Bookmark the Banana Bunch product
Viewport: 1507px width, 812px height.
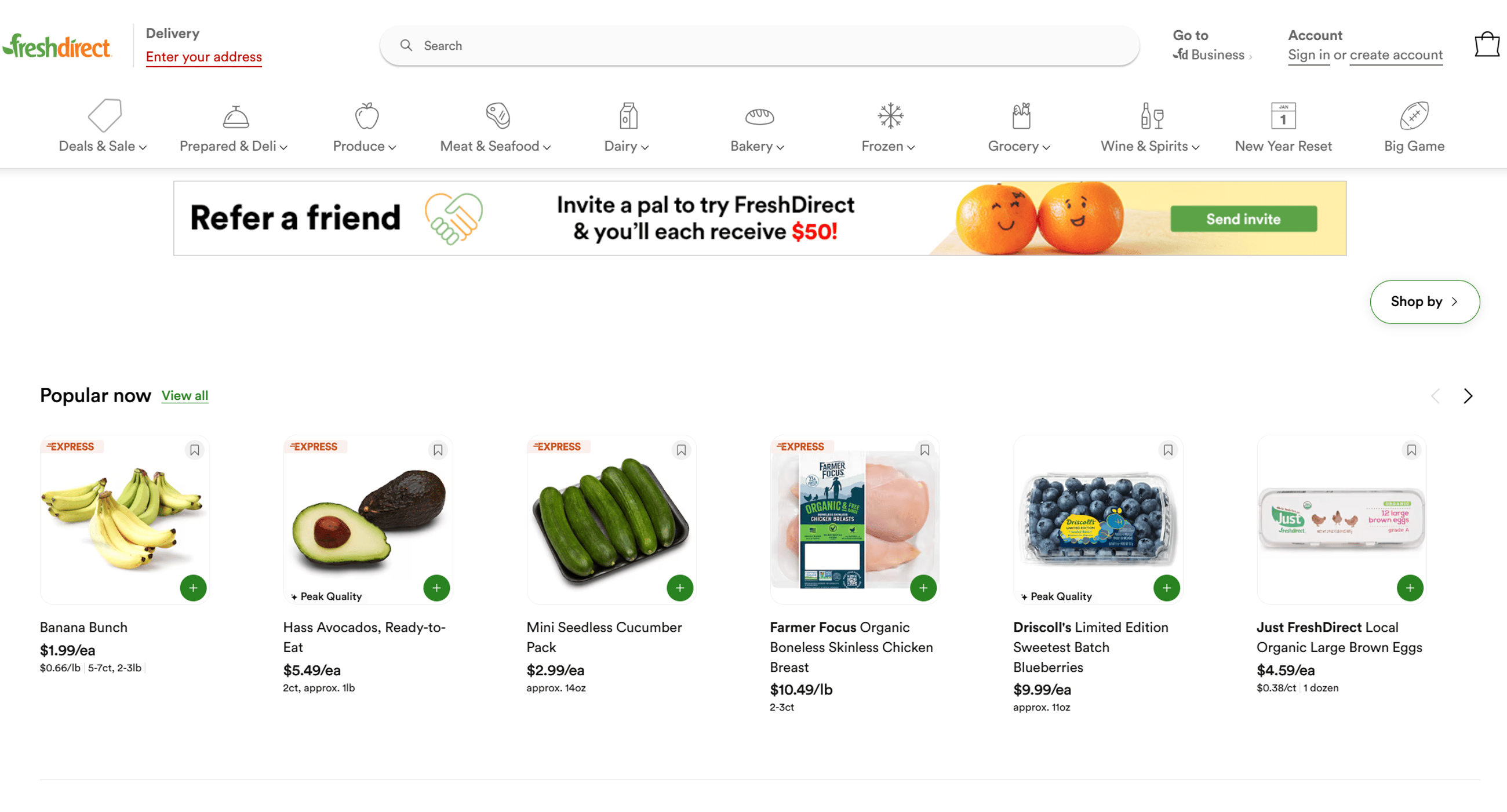click(x=195, y=450)
